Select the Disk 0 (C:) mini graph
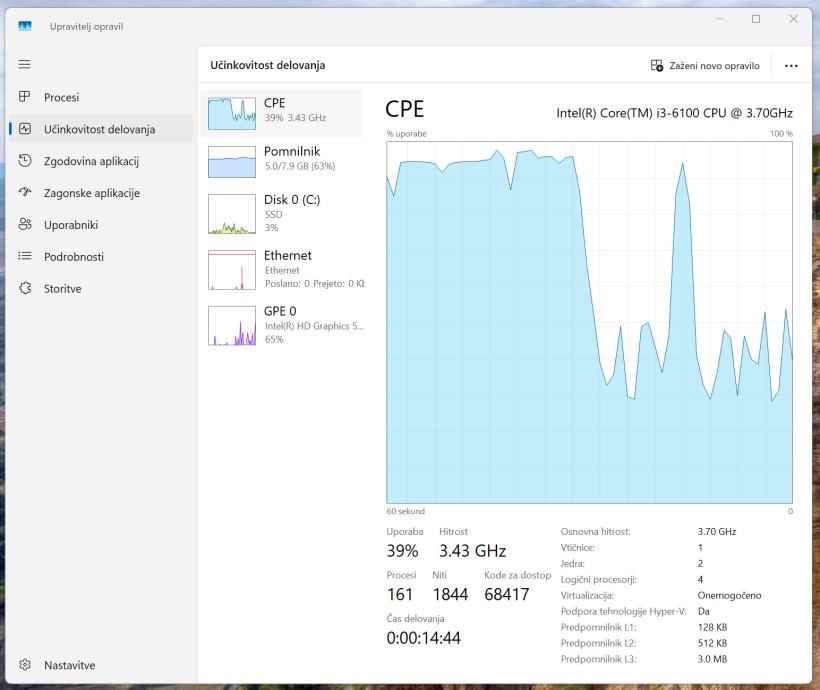The width and height of the screenshot is (820, 690). [232, 214]
